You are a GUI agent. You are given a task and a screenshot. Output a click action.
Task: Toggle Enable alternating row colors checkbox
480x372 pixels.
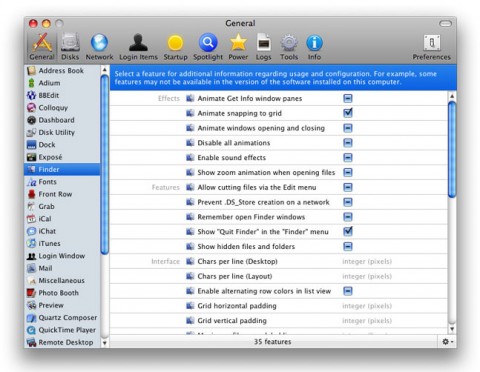pyautogui.click(x=348, y=291)
